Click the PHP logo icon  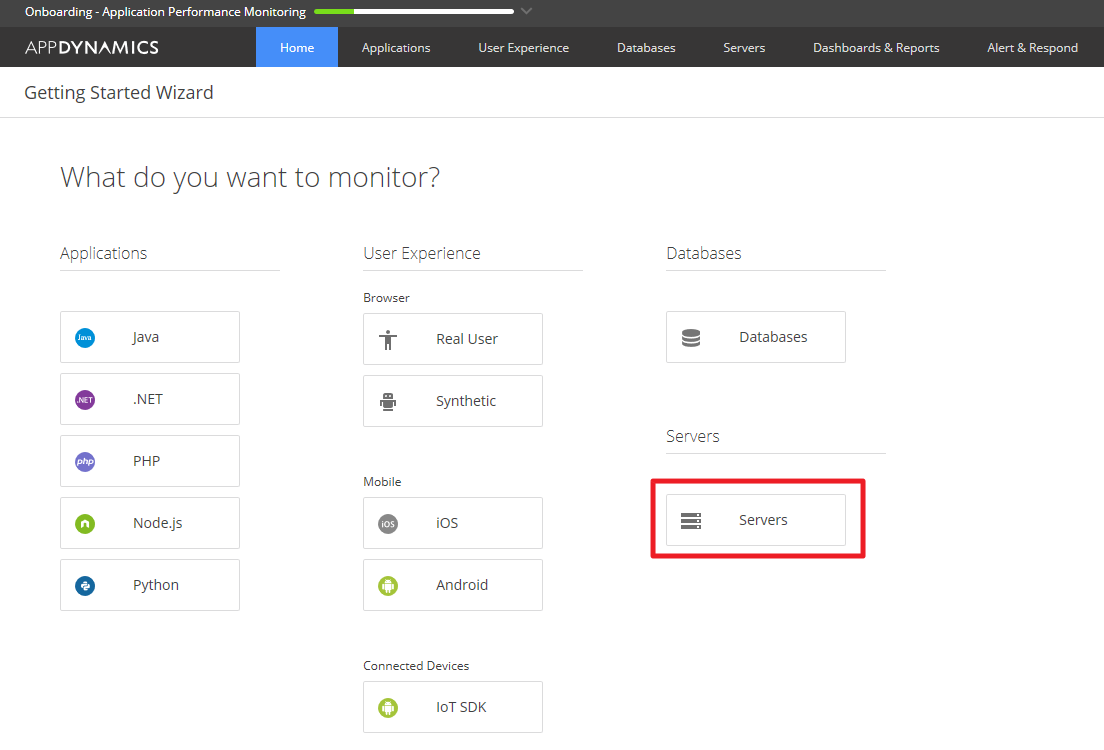[x=85, y=461]
